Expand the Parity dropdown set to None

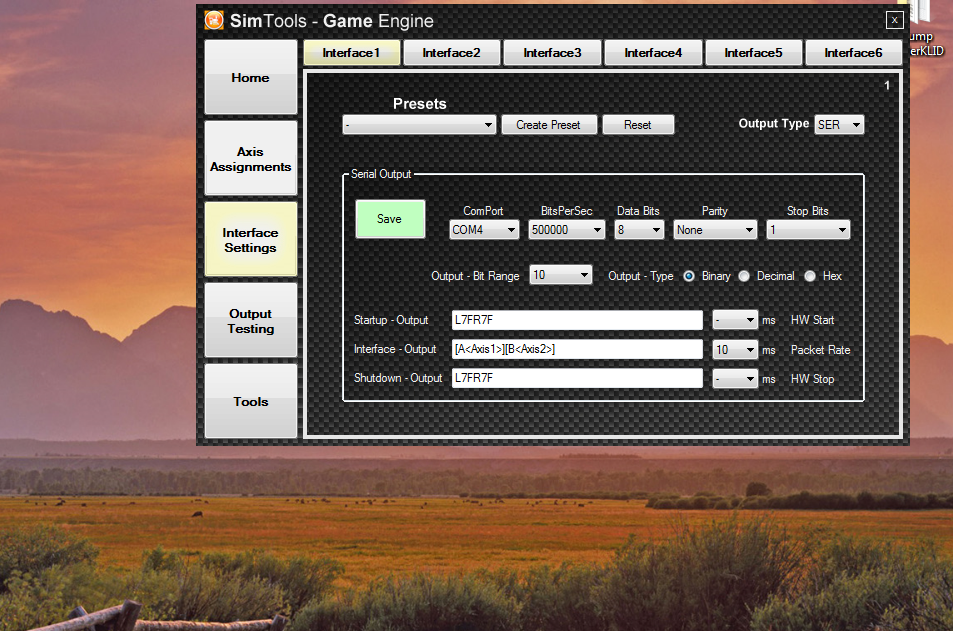715,230
